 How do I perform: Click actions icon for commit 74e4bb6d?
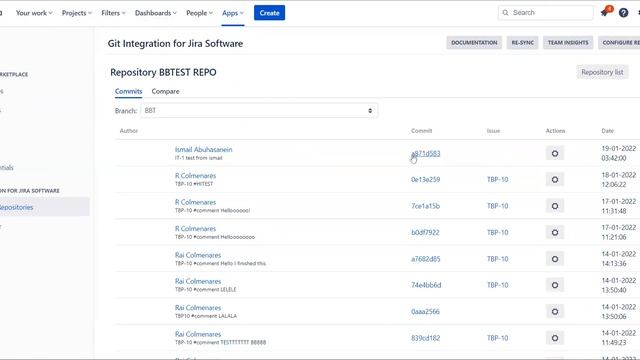click(x=555, y=285)
